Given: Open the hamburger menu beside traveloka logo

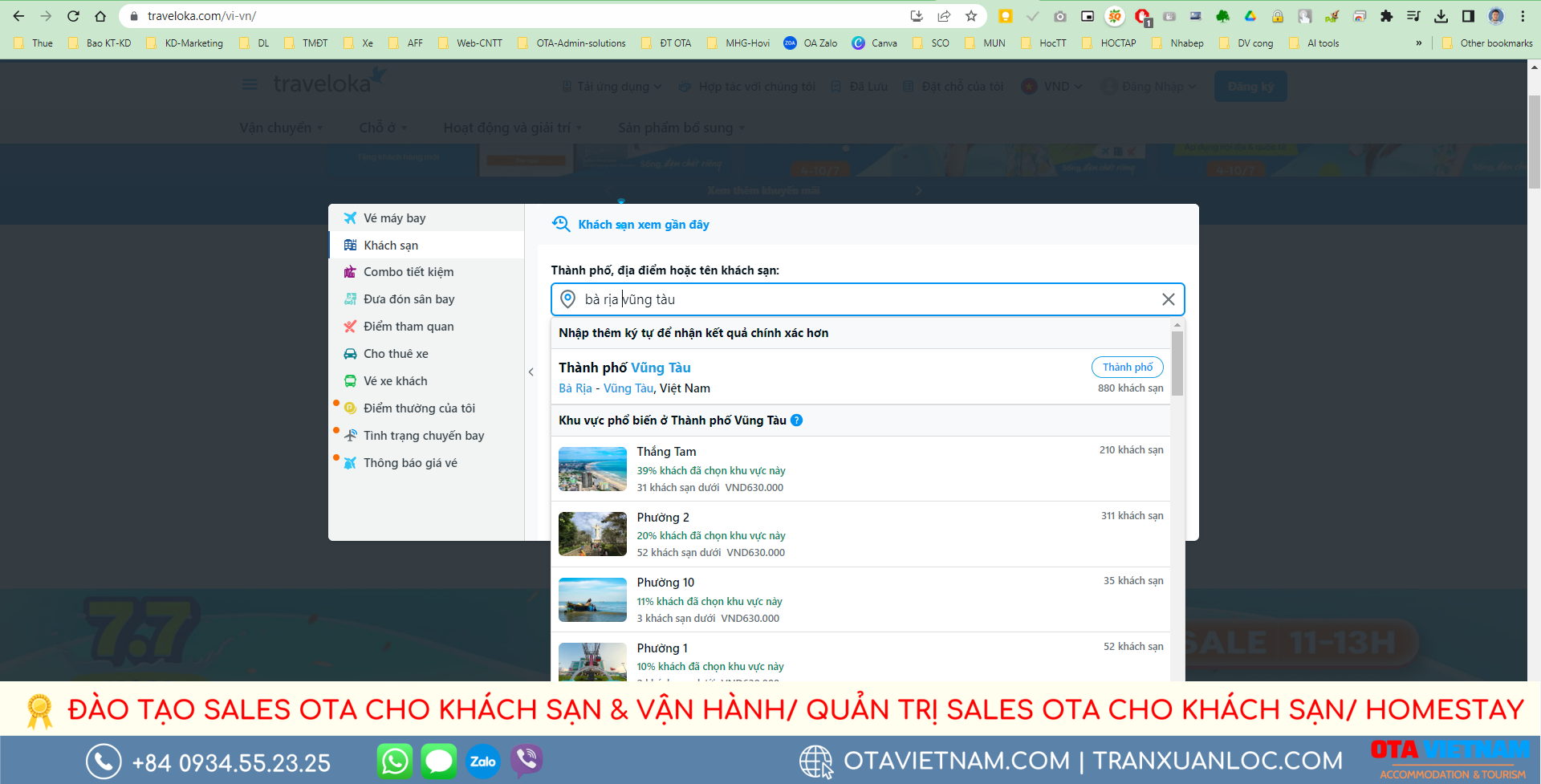Looking at the screenshot, I should (x=250, y=84).
